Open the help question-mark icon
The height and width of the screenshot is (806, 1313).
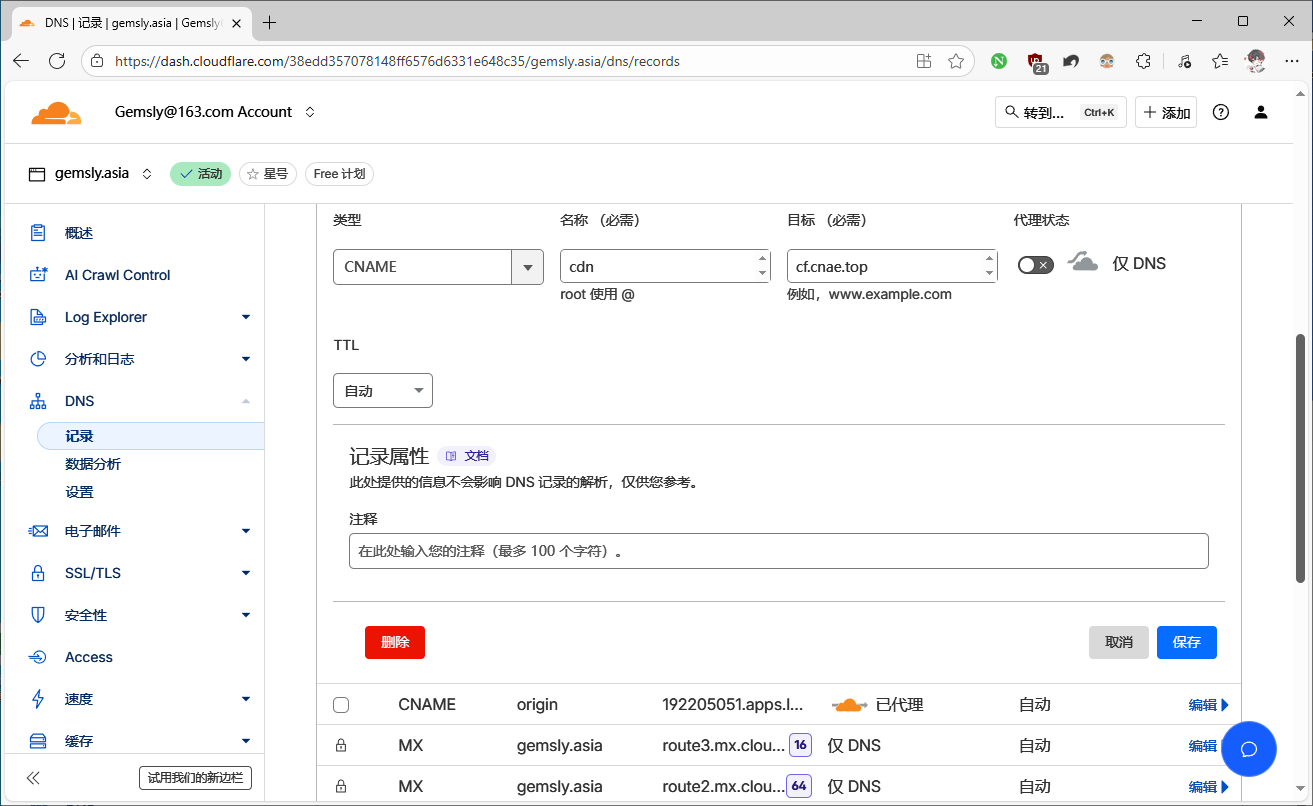(1220, 112)
